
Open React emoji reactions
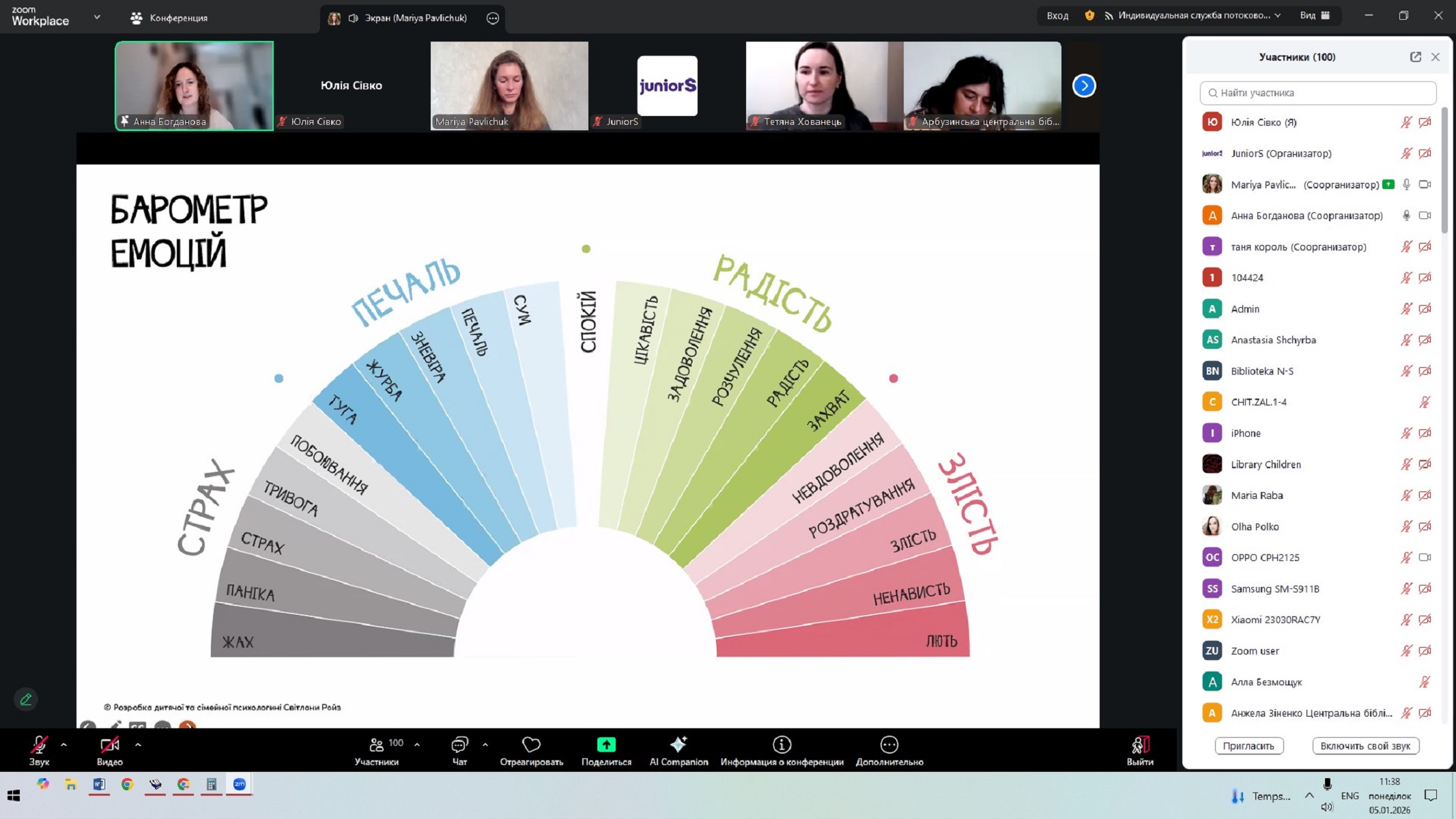click(530, 745)
